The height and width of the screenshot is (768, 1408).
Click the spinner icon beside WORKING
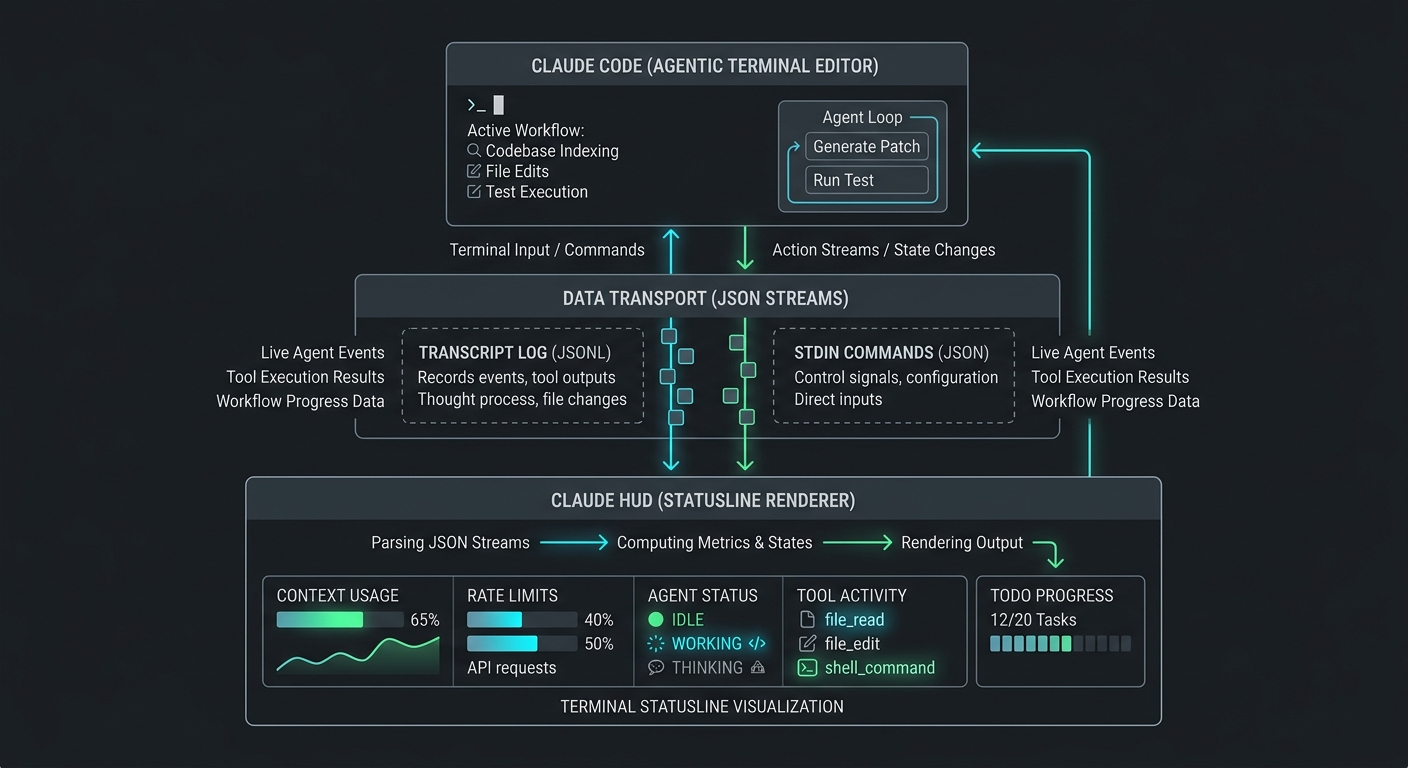click(x=656, y=644)
